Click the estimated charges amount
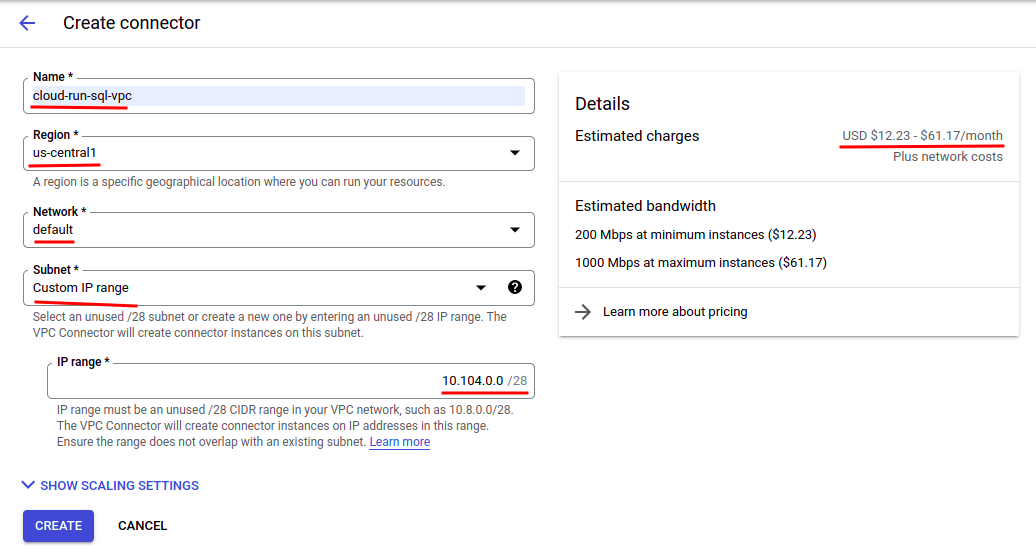Viewport: 1036px width, 549px height. pyautogui.click(x=922, y=136)
